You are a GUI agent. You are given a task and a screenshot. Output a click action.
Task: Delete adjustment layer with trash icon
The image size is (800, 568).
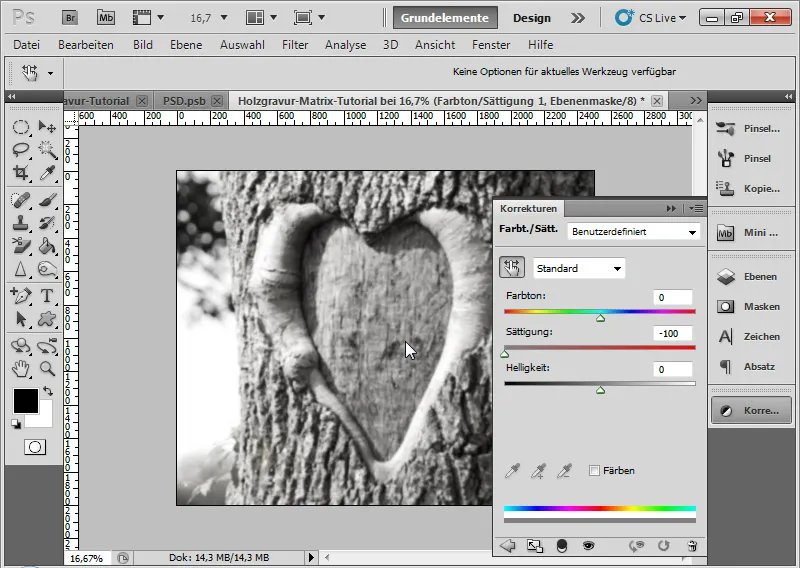tap(692, 546)
